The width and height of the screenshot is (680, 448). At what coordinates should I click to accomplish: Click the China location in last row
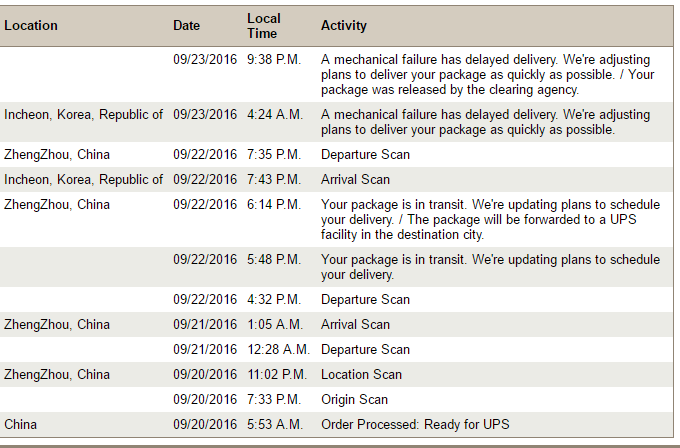[21, 425]
